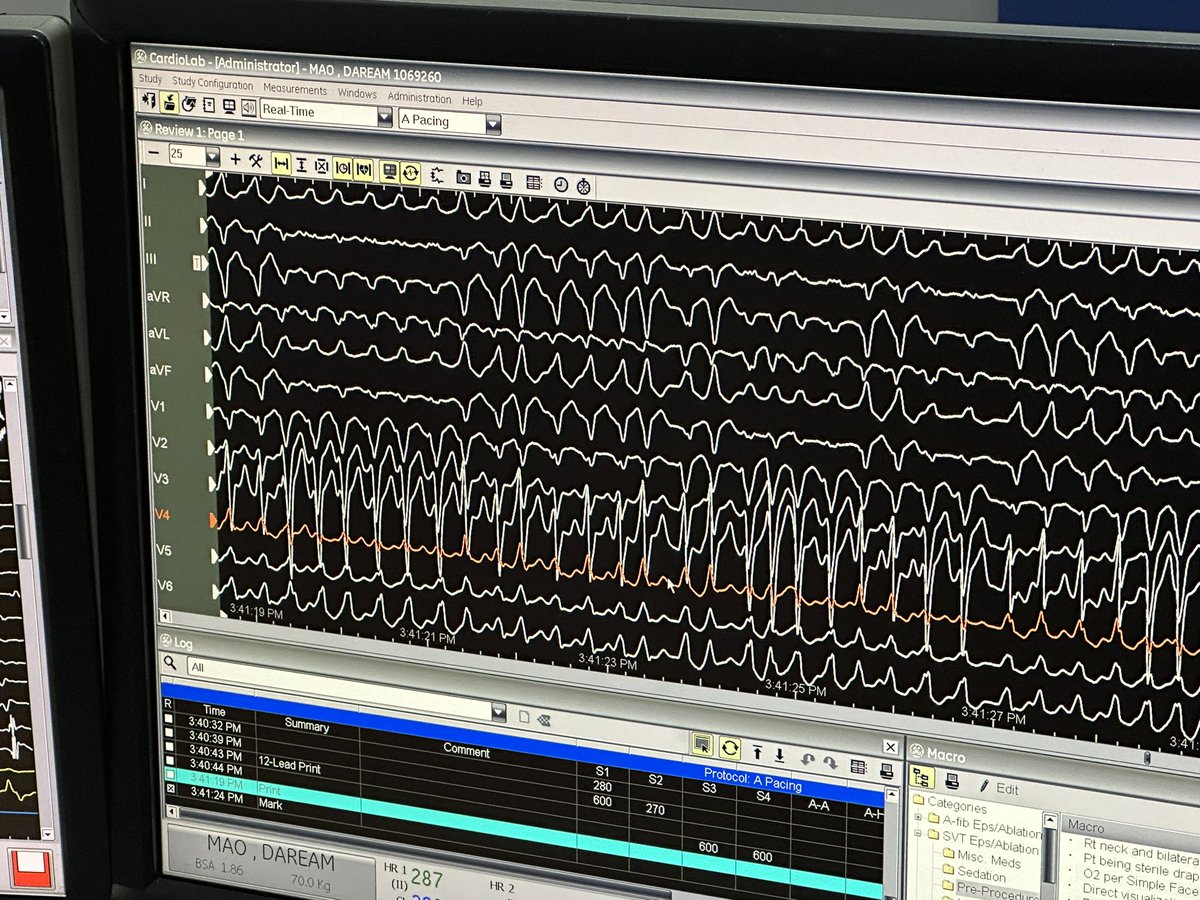Viewport: 1200px width, 900px height.
Task: Open the Measurements menu
Action: pyautogui.click(x=295, y=90)
